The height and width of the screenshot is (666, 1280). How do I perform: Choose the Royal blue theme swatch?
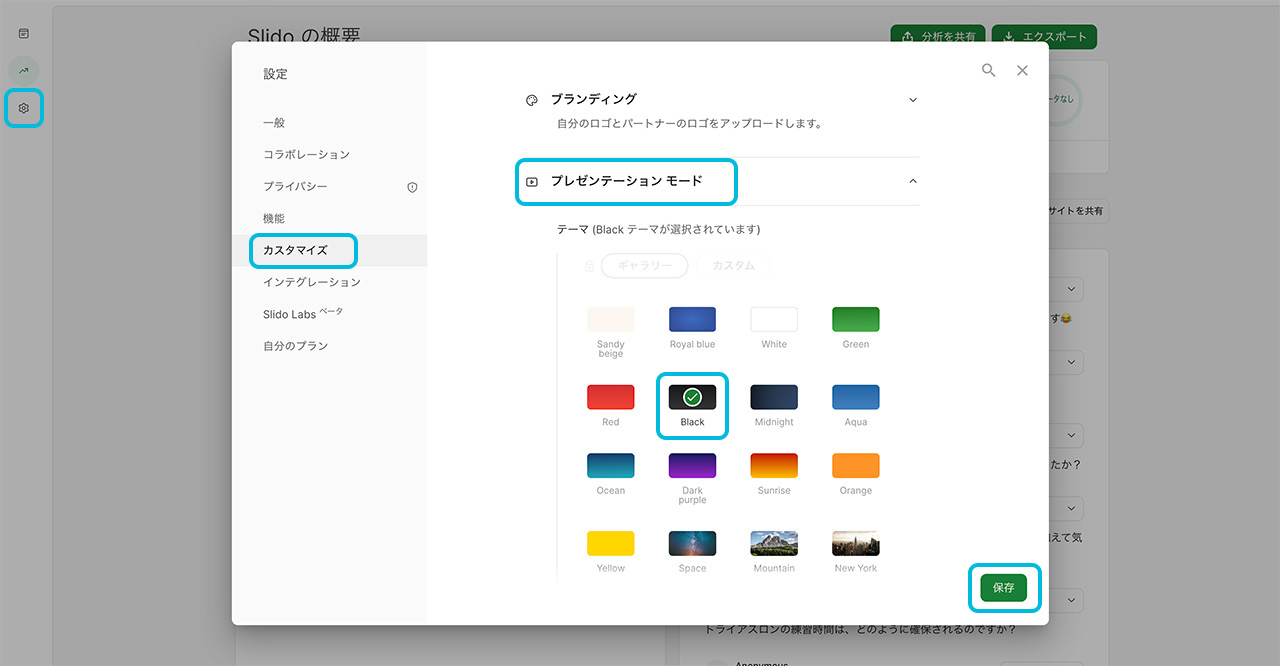coord(692,320)
